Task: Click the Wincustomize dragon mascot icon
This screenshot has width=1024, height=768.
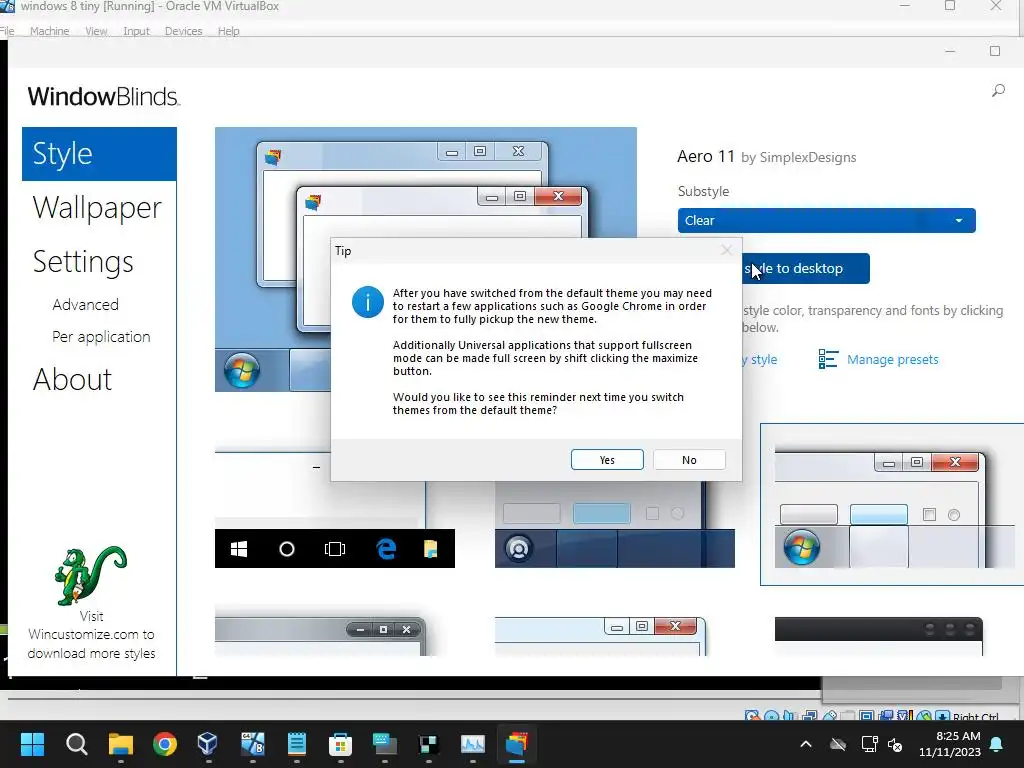Action: pos(90,575)
